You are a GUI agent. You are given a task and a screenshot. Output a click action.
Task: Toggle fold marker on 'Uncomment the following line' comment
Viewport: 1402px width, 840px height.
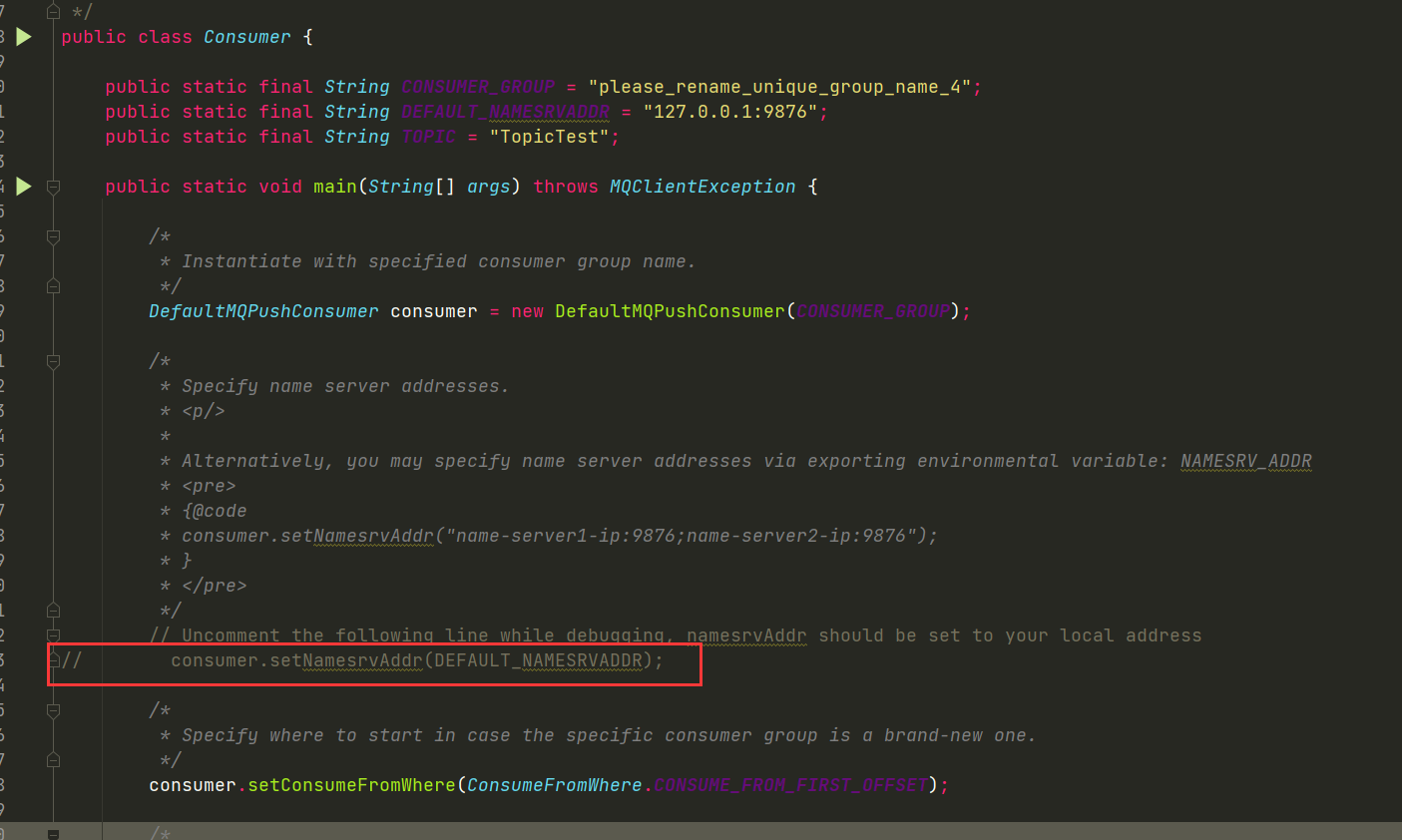[x=54, y=635]
